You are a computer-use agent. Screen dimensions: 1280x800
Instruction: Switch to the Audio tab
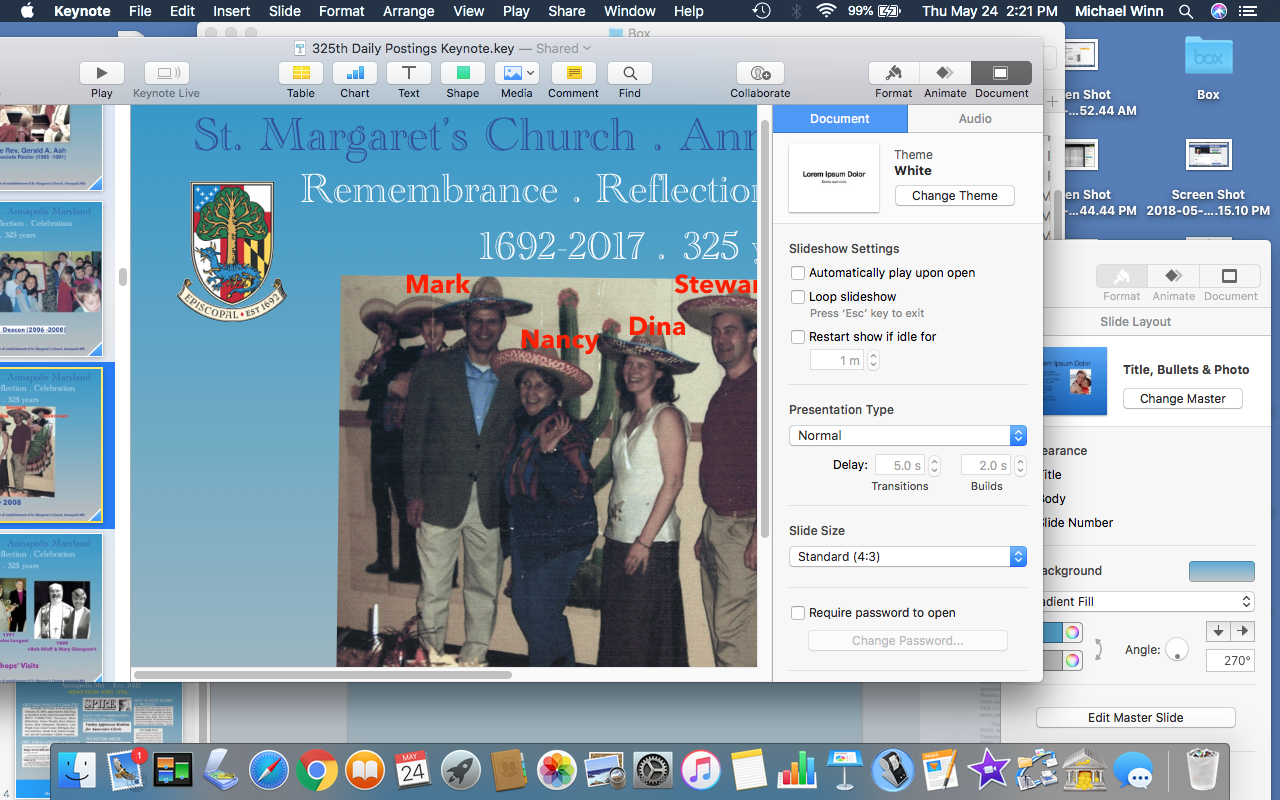click(975, 118)
